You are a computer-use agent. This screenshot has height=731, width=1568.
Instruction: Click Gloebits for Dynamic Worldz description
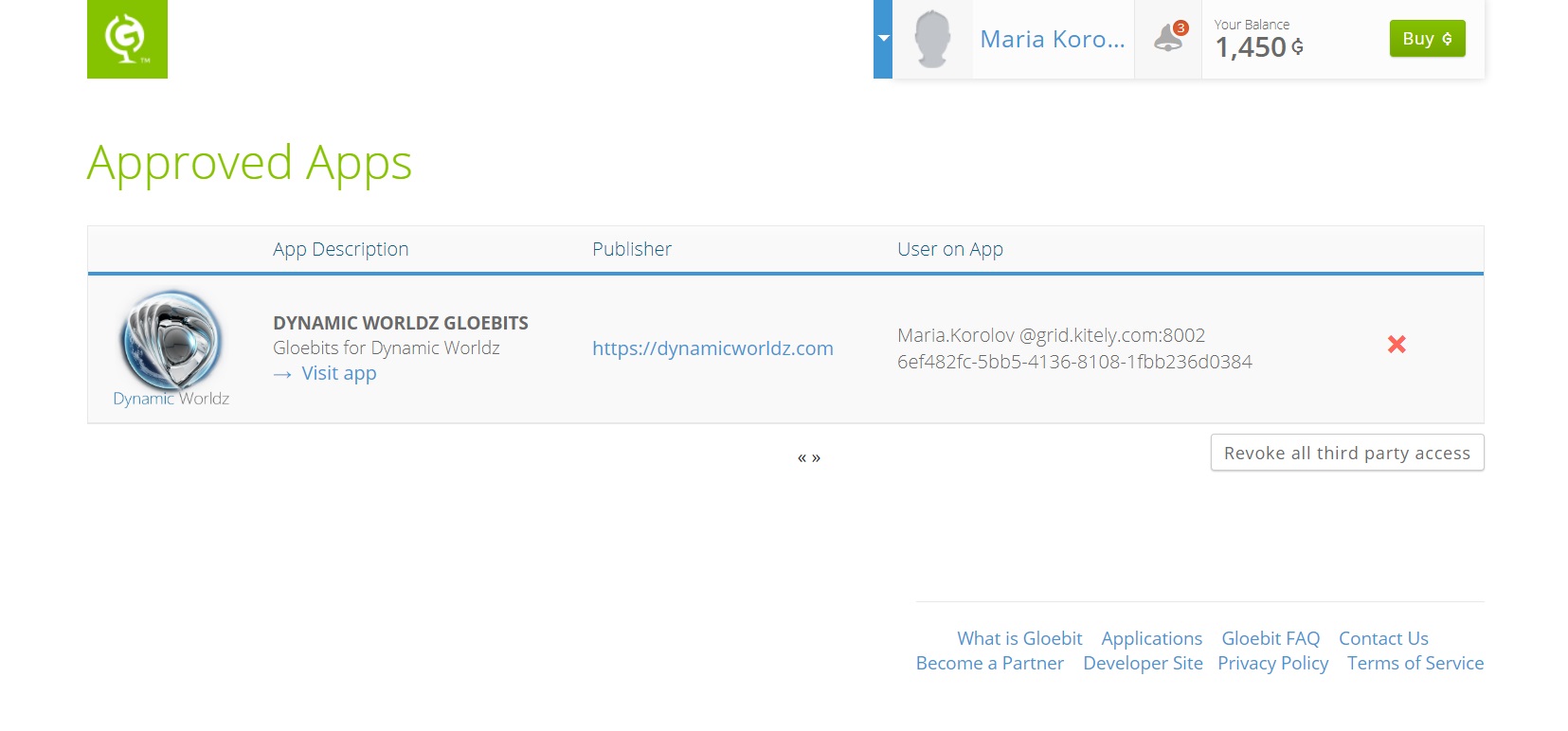387,348
